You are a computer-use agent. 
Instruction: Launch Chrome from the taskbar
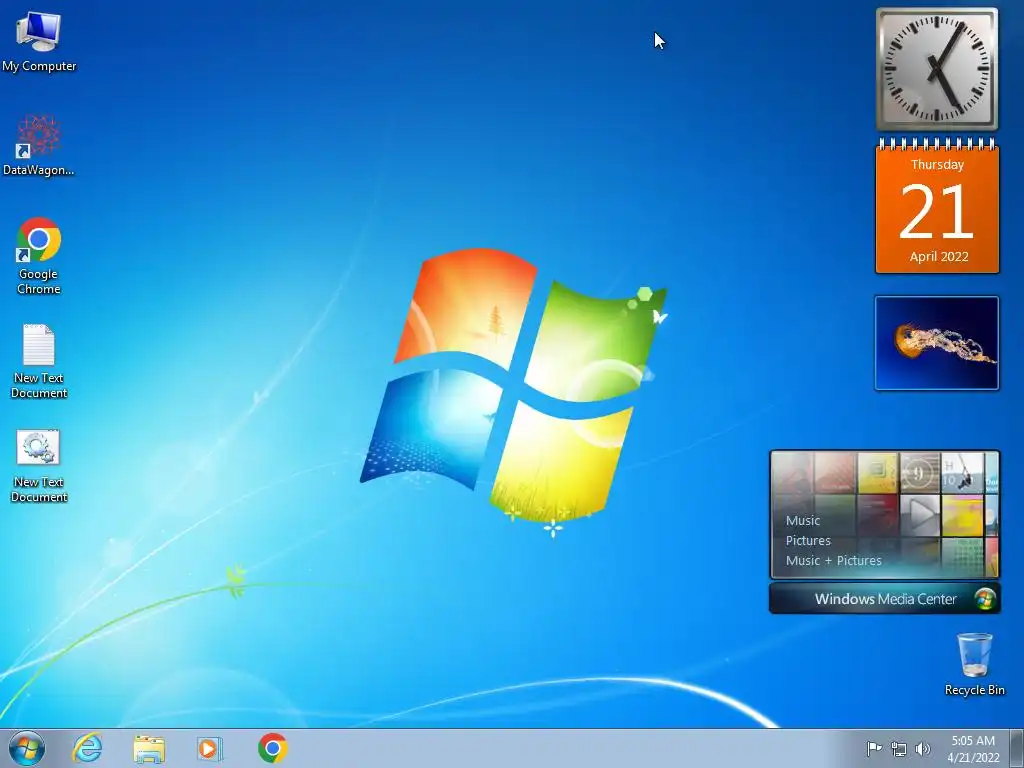click(x=272, y=748)
